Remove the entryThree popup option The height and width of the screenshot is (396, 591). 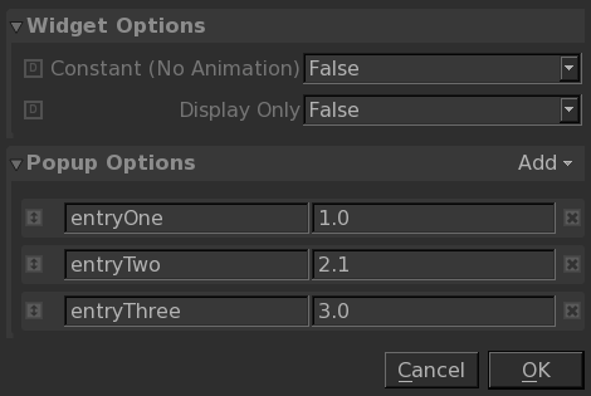[572, 311]
